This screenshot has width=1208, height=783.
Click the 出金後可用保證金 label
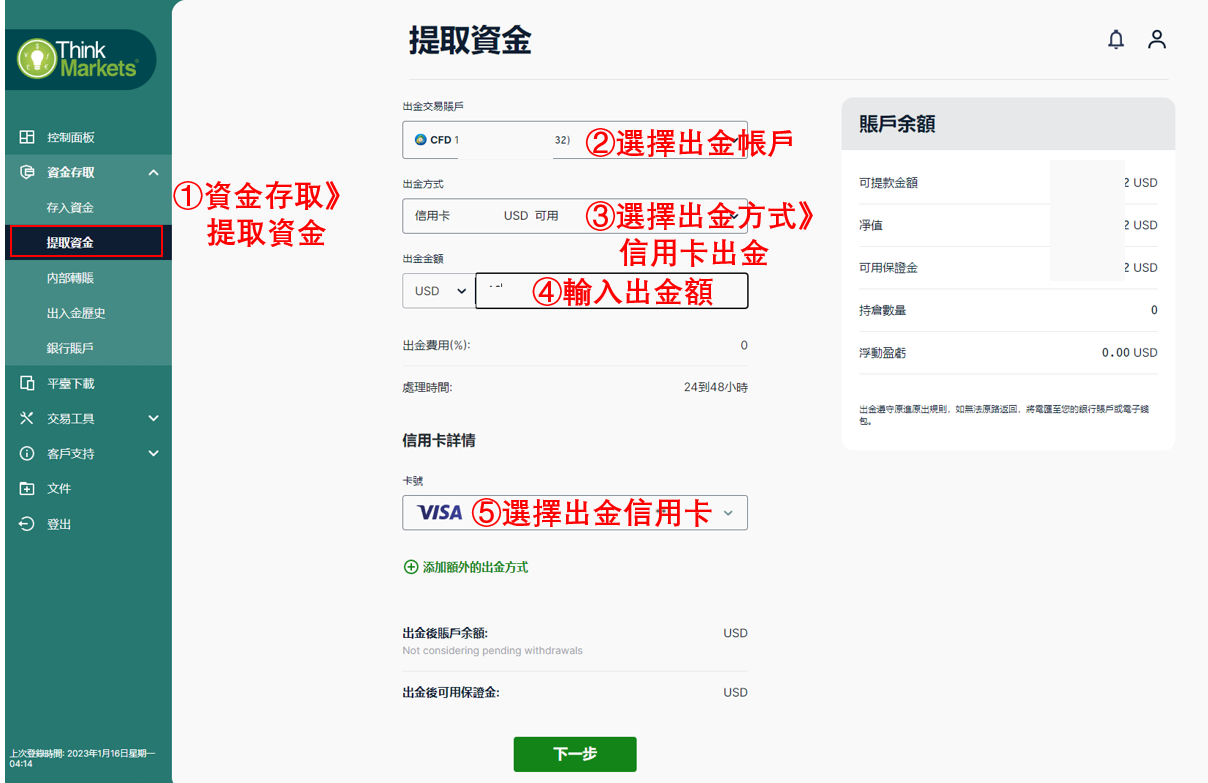tap(451, 692)
